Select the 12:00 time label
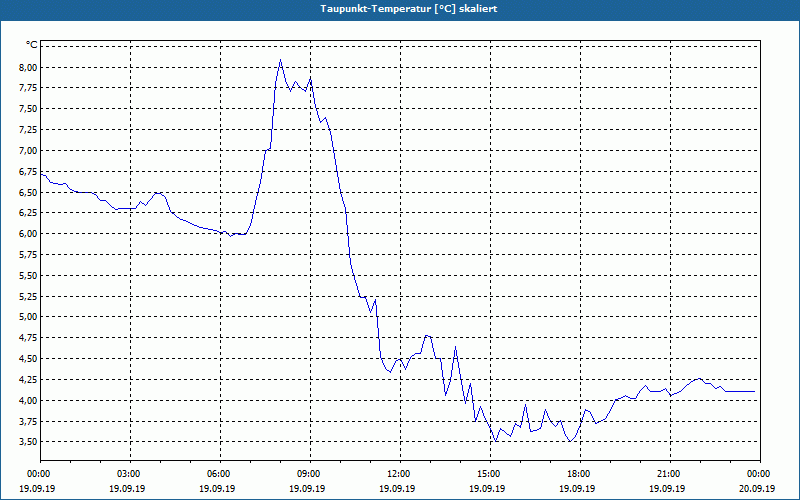This screenshot has width=800, height=500. 400,474
